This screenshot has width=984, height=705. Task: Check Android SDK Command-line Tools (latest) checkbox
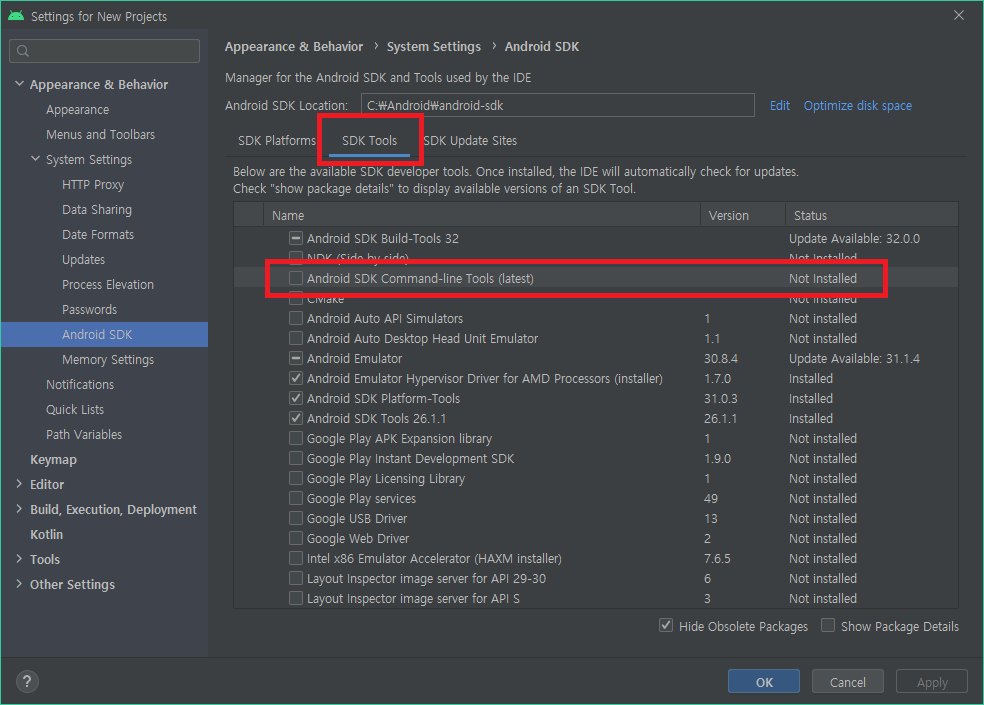click(296, 278)
